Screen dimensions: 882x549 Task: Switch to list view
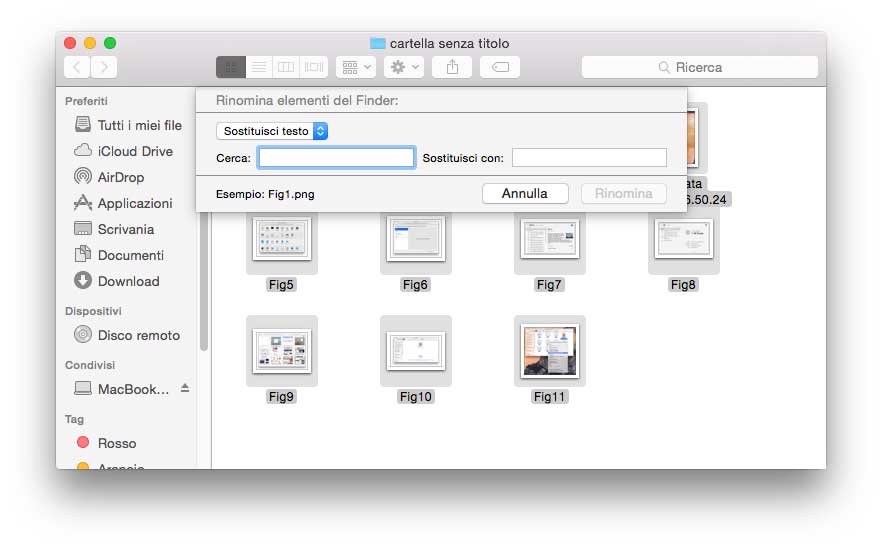click(x=259, y=68)
